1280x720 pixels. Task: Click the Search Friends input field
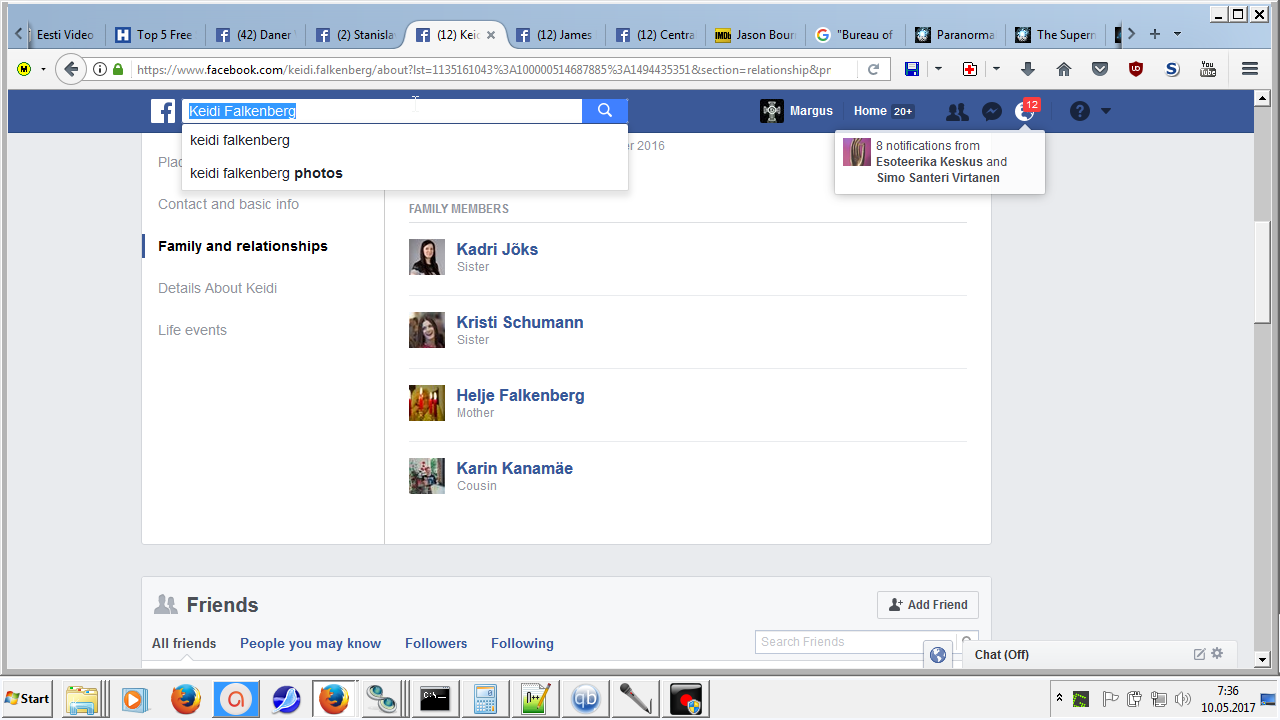(x=856, y=642)
